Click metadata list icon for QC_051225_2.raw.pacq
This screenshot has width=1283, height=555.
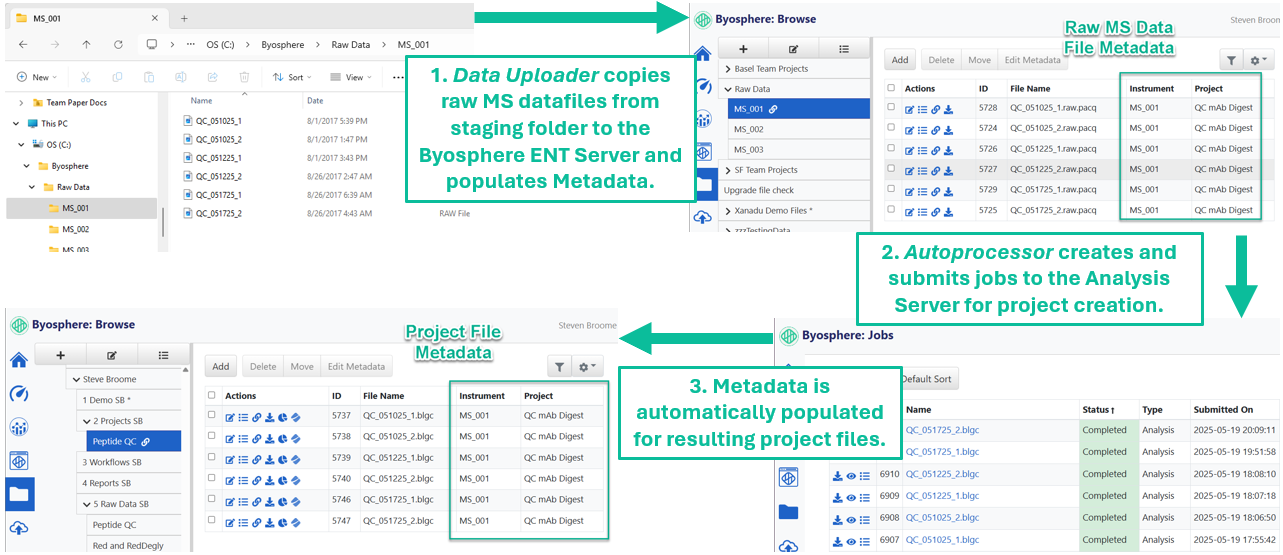tap(922, 169)
